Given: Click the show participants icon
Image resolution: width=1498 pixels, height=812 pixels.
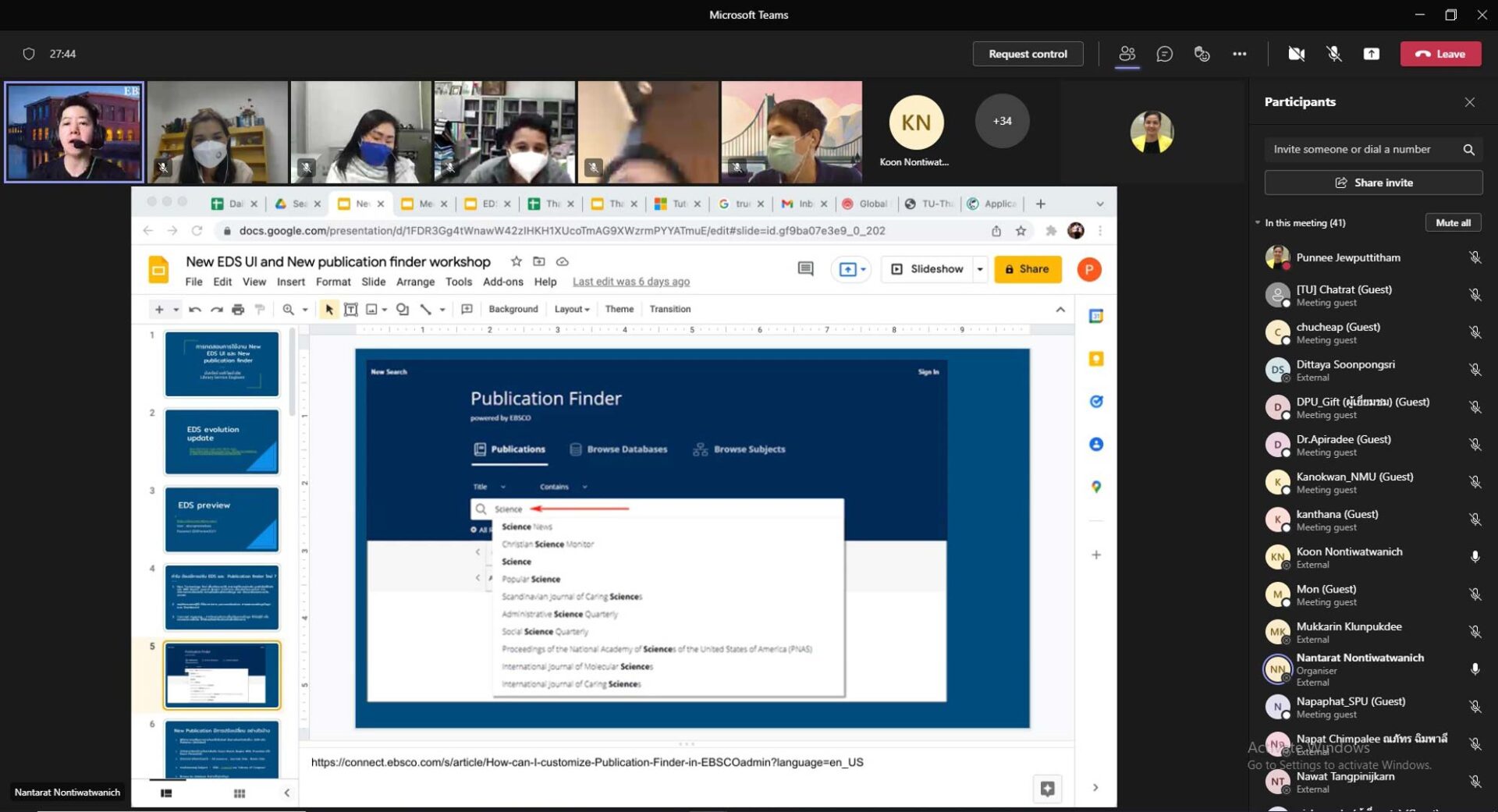Looking at the screenshot, I should pyautogui.click(x=1127, y=54).
